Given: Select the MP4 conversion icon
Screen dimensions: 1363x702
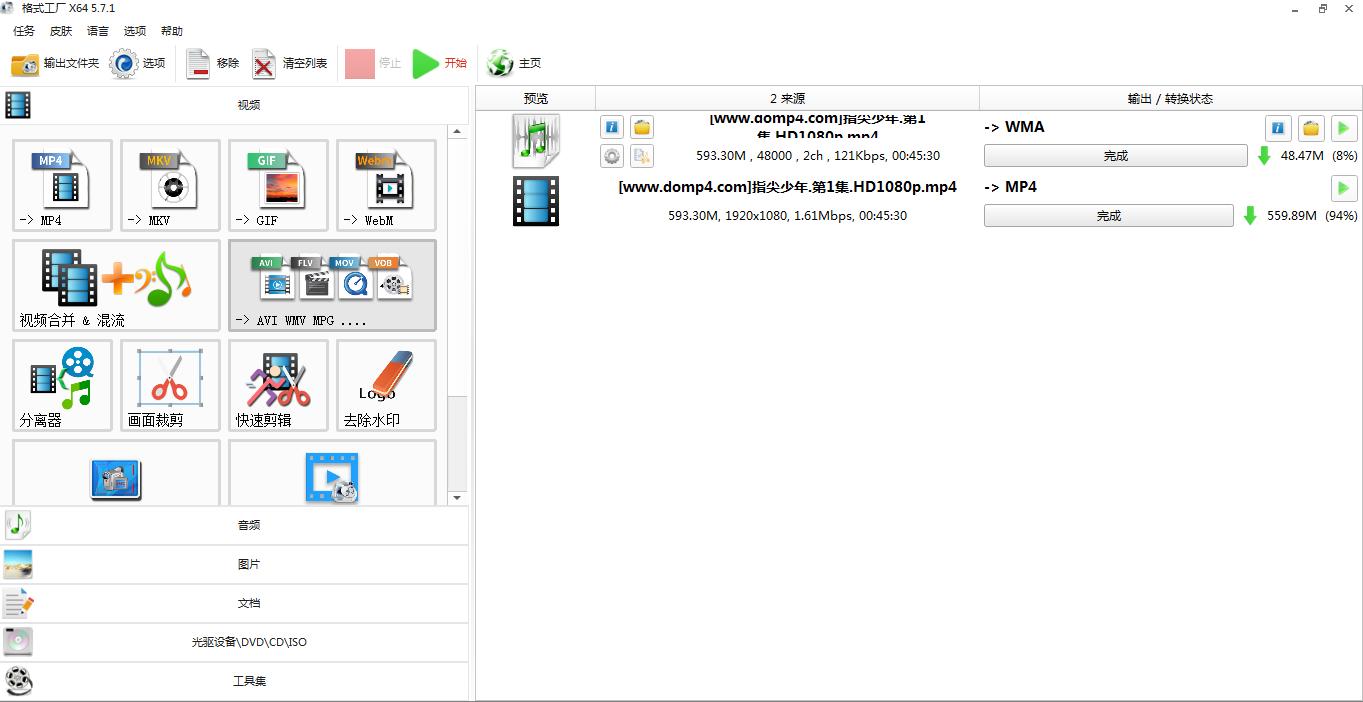Looking at the screenshot, I should (x=62, y=185).
